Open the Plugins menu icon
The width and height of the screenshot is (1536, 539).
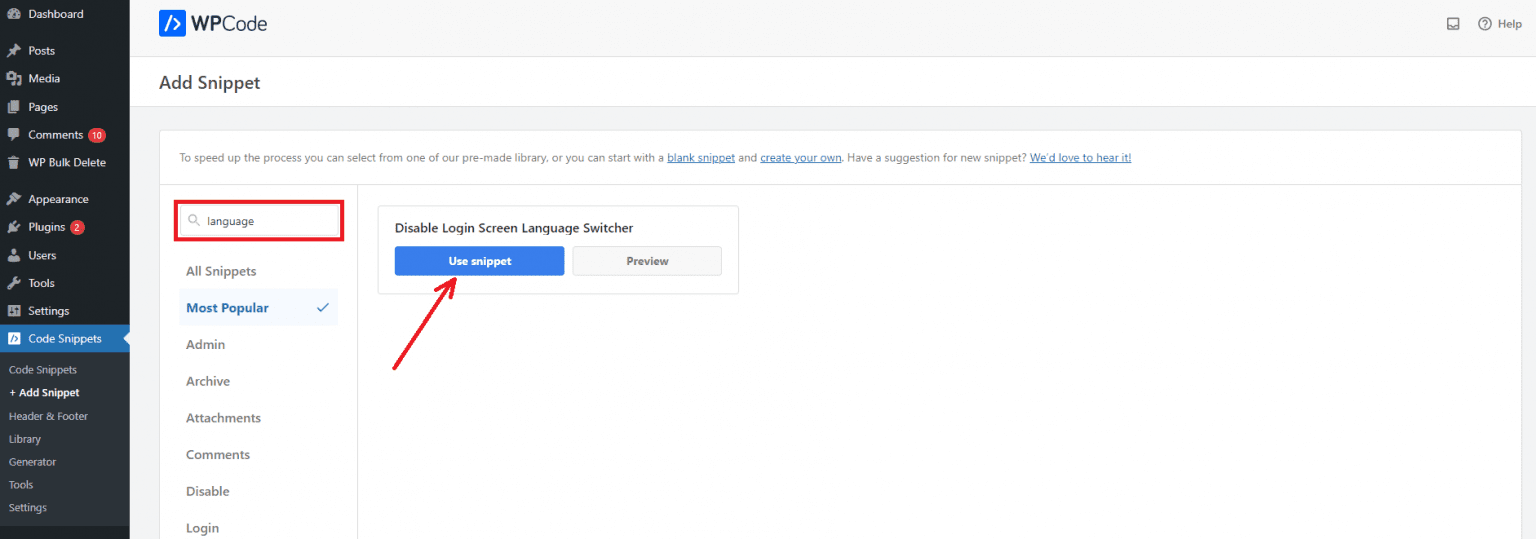[x=14, y=227]
